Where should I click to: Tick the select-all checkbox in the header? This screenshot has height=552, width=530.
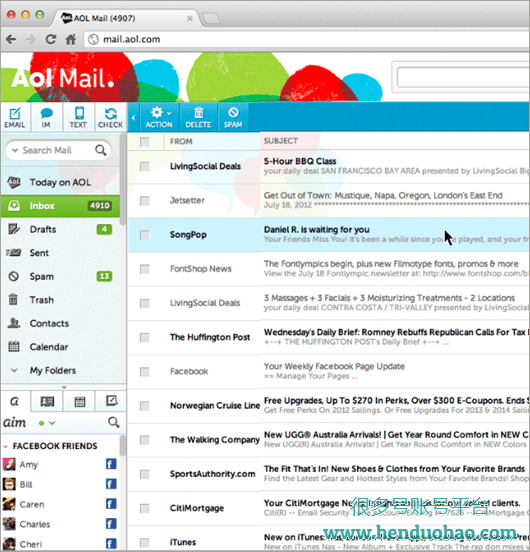(x=144, y=142)
